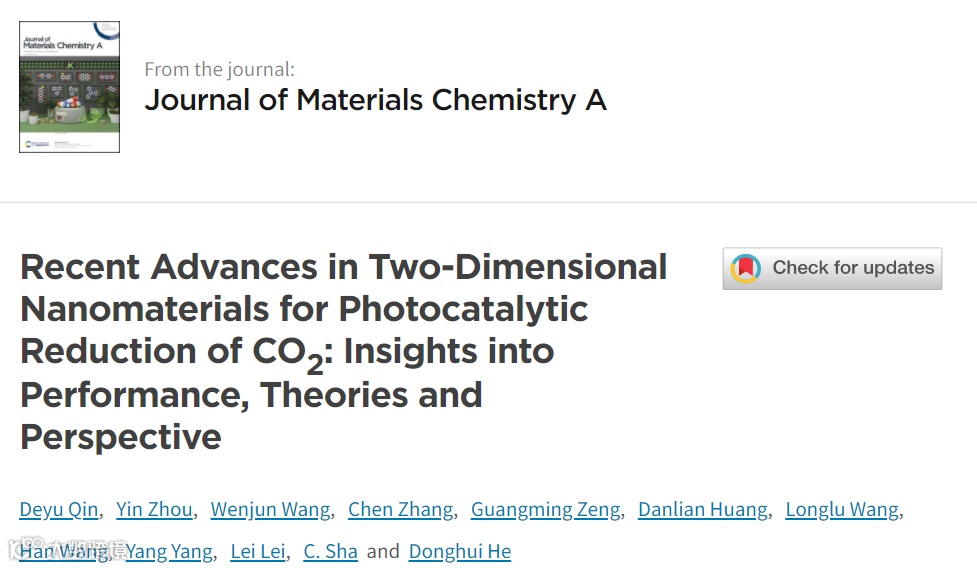Click author name Chen Zhang

click(402, 510)
